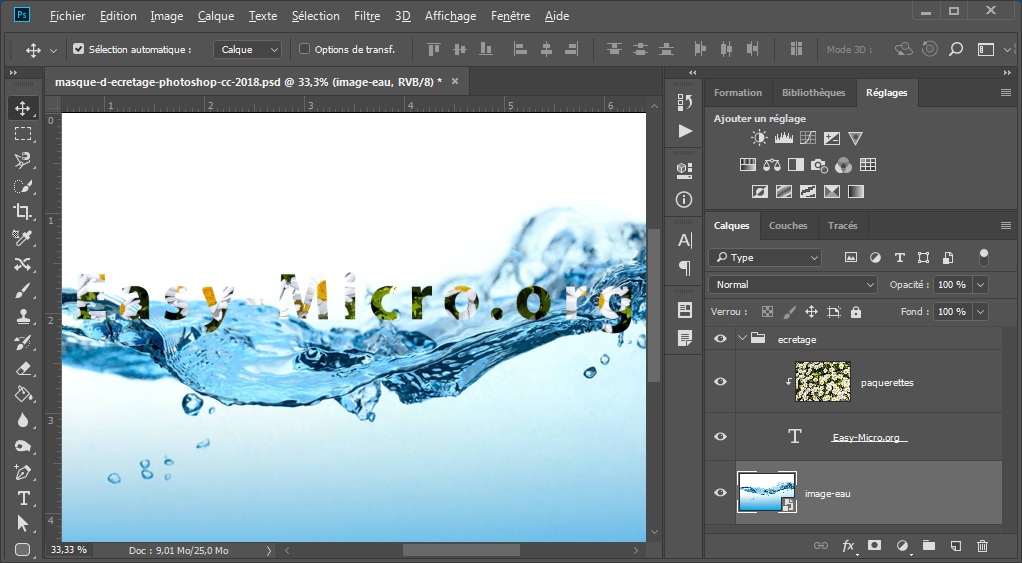Add a Channel Mixer adjustment
The image size is (1022, 563).
click(x=843, y=165)
